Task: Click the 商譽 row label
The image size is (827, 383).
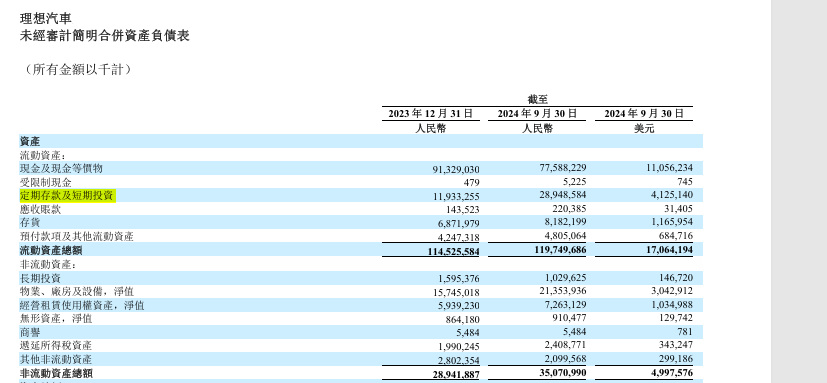Action: coord(30,332)
